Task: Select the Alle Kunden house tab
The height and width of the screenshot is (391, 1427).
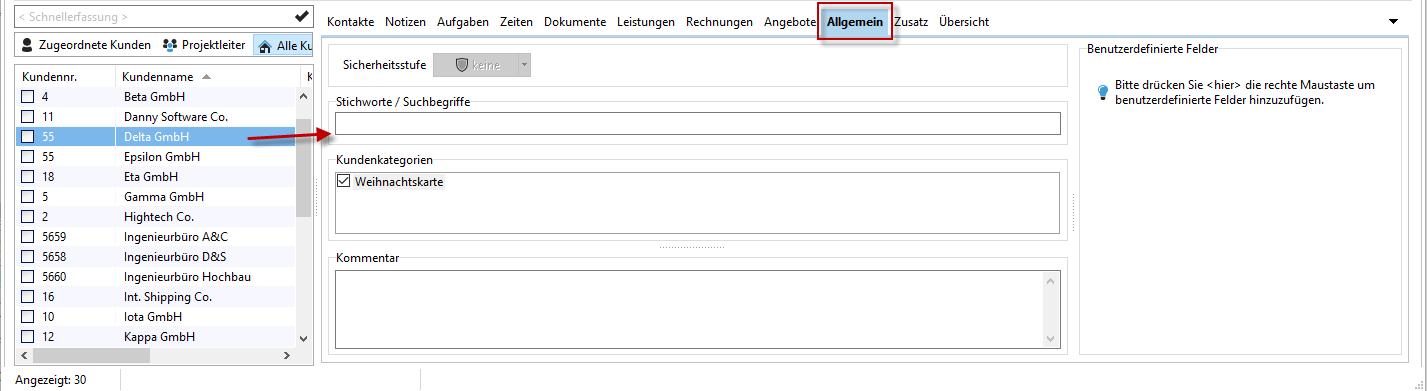Action: point(283,46)
